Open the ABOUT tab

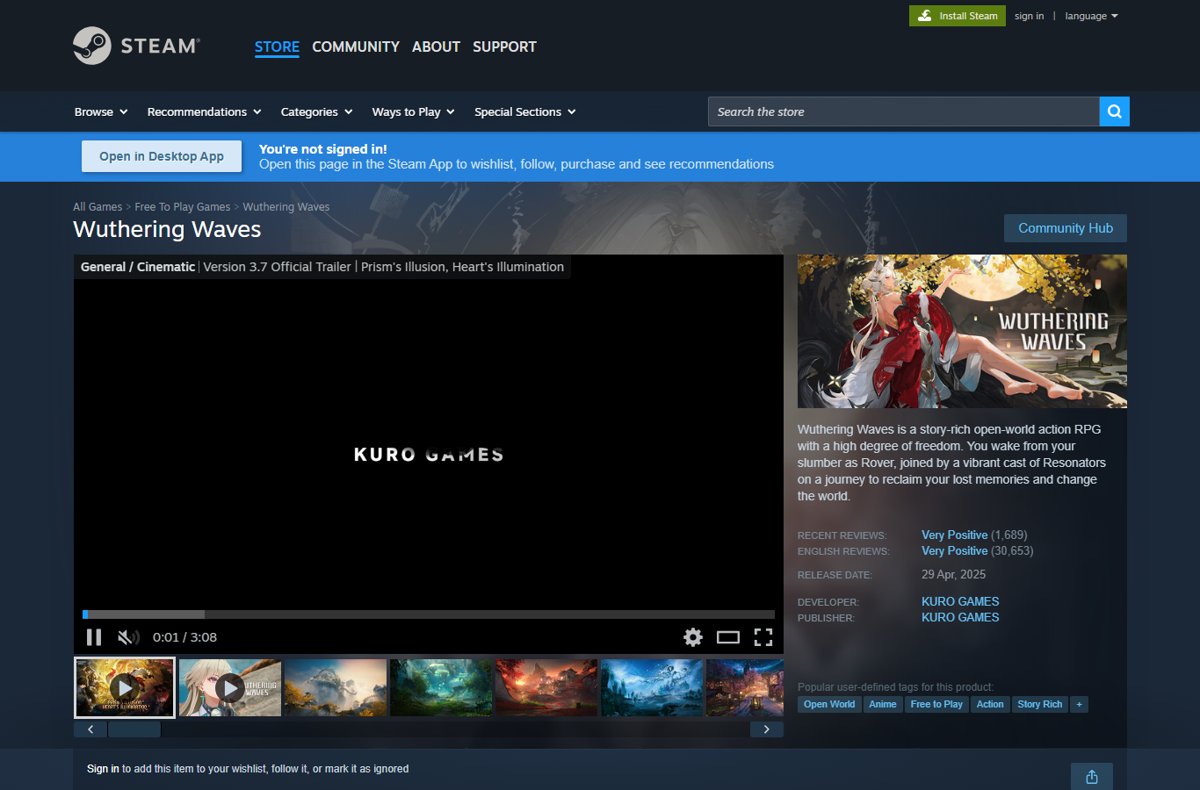[x=436, y=47]
